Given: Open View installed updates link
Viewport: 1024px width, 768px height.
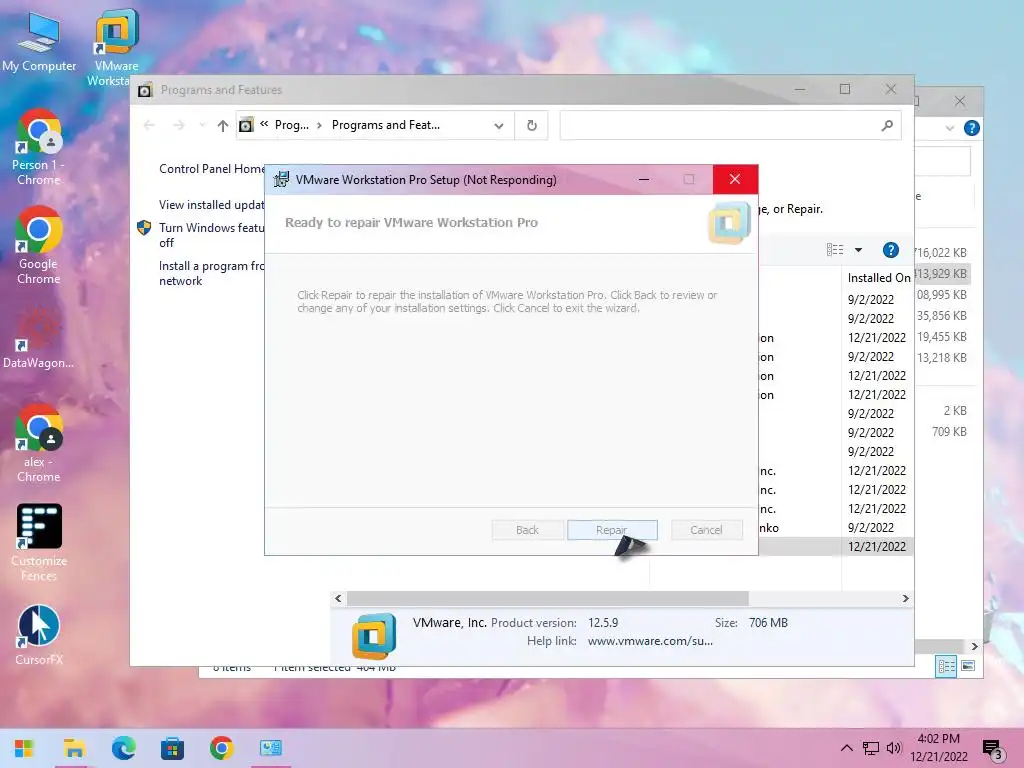Looking at the screenshot, I should point(212,205).
